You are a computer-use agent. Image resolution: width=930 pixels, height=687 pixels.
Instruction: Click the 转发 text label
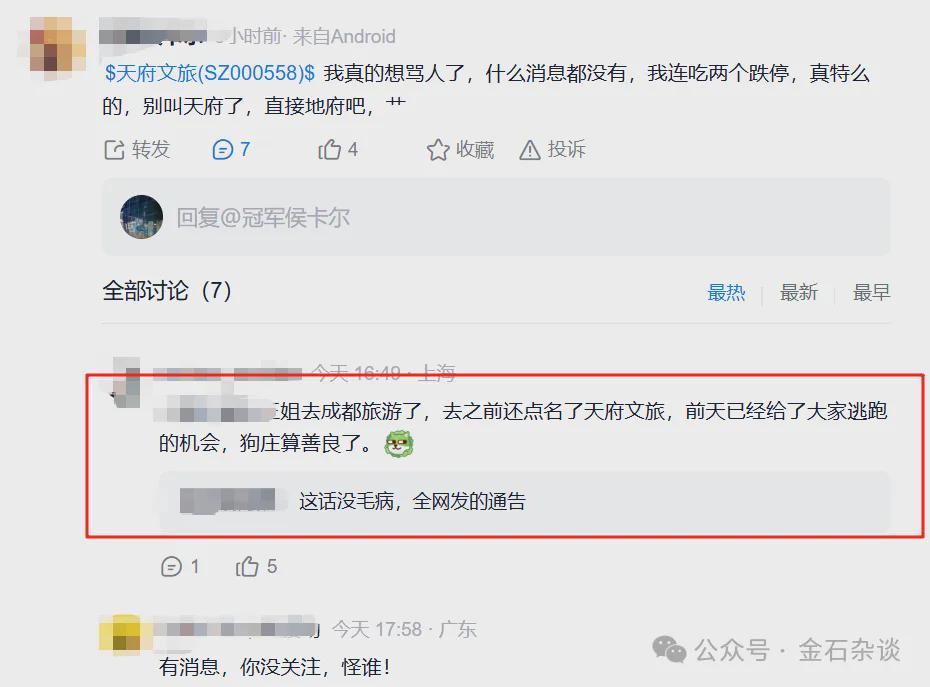tap(151, 150)
